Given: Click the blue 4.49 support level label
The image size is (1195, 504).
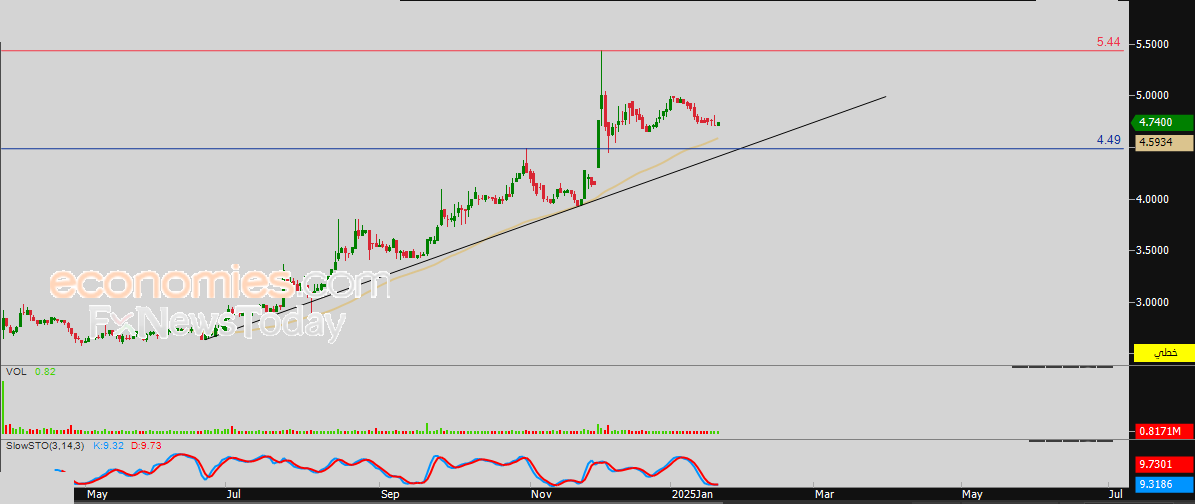Looking at the screenshot, I should [x=1108, y=140].
